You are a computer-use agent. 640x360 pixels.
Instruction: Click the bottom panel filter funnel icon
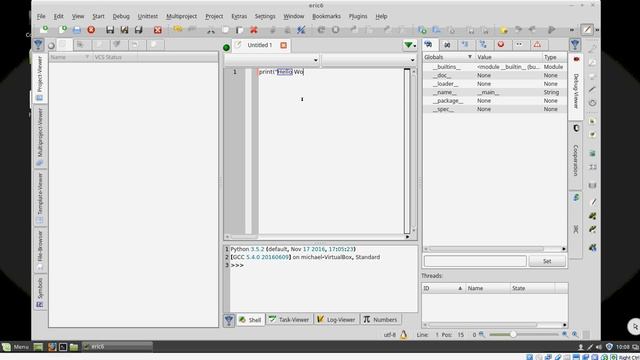(x=229, y=320)
